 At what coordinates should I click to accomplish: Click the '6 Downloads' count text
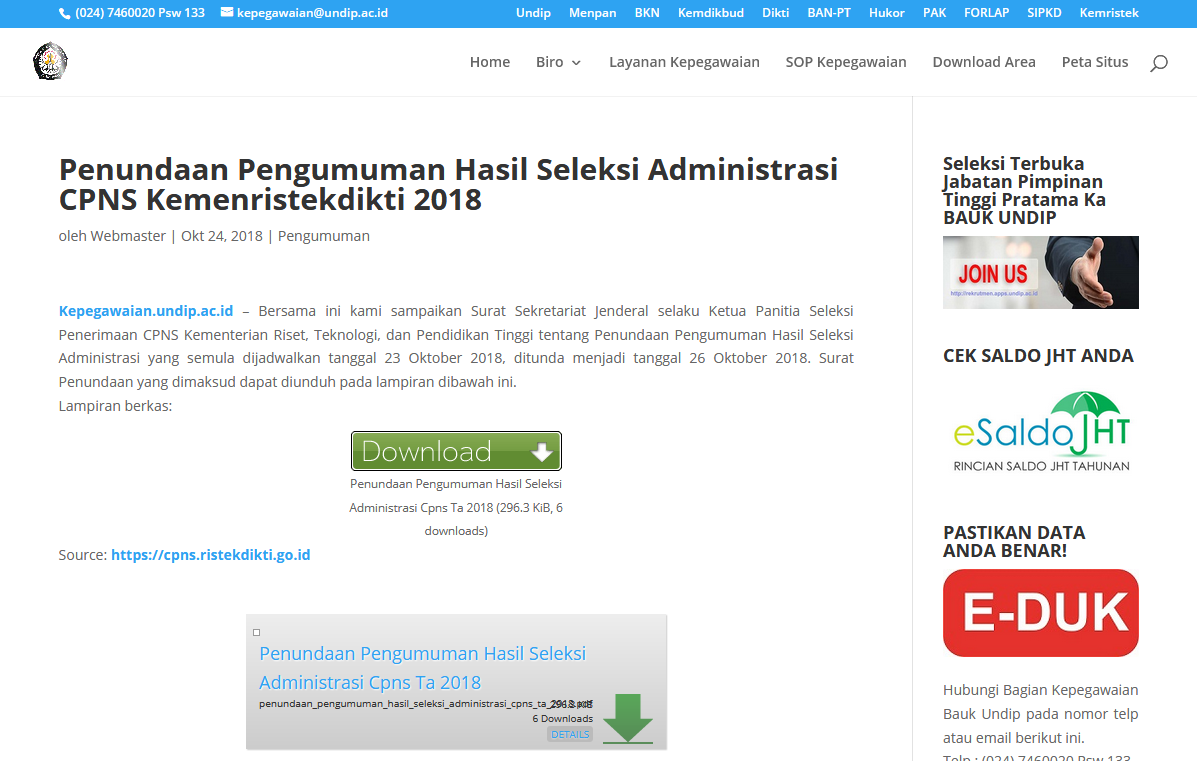(x=563, y=718)
